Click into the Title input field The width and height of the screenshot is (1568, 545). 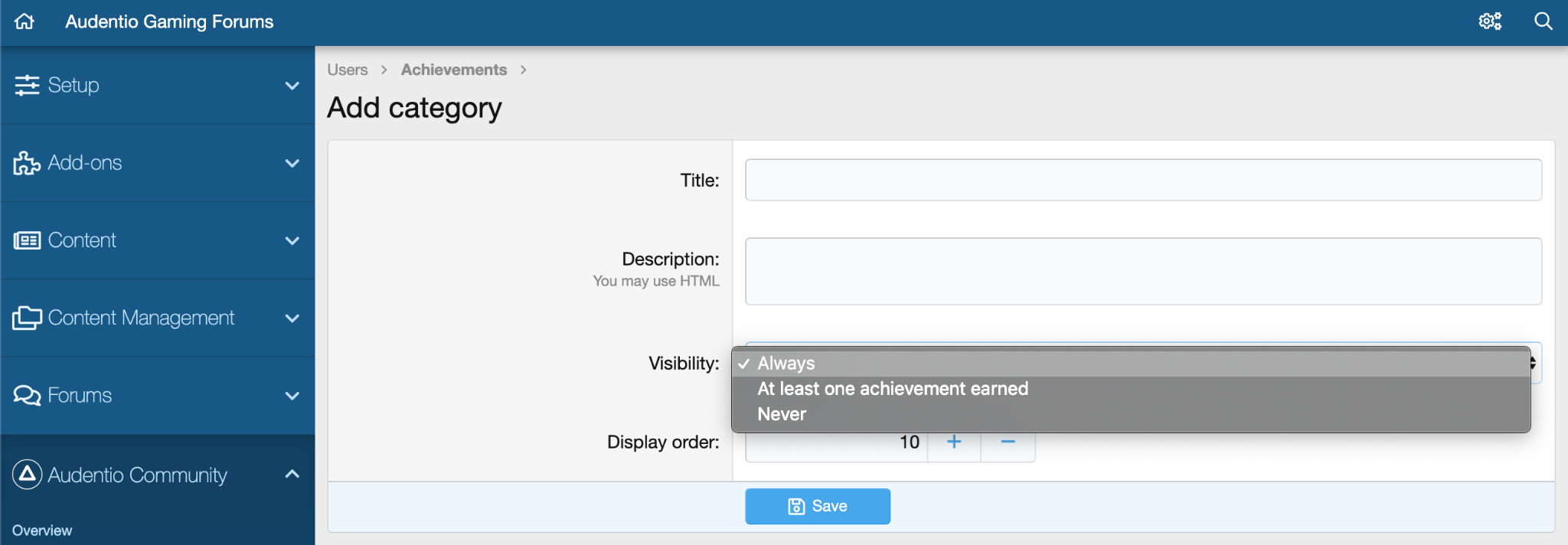click(1143, 180)
